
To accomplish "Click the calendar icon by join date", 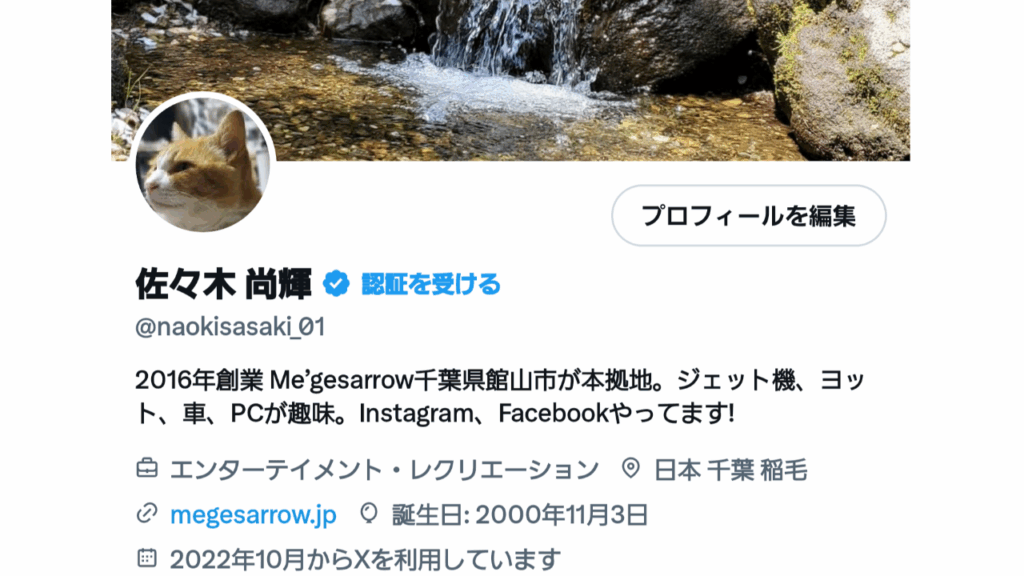I will click(147, 558).
